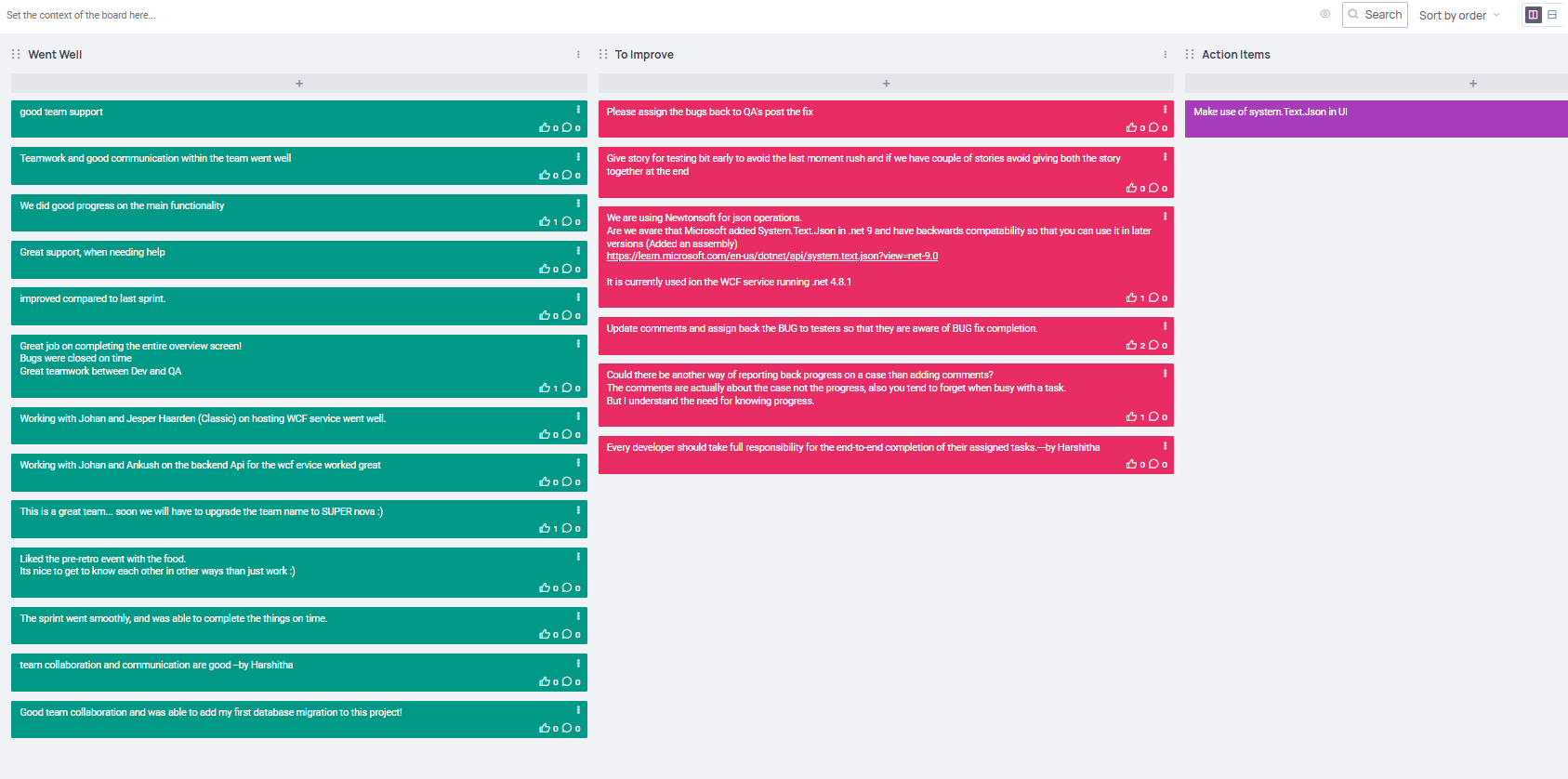The width and height of the screenshot is (1568, 779).
Task: Open Went Well column options menu
Action: (578, 55)
